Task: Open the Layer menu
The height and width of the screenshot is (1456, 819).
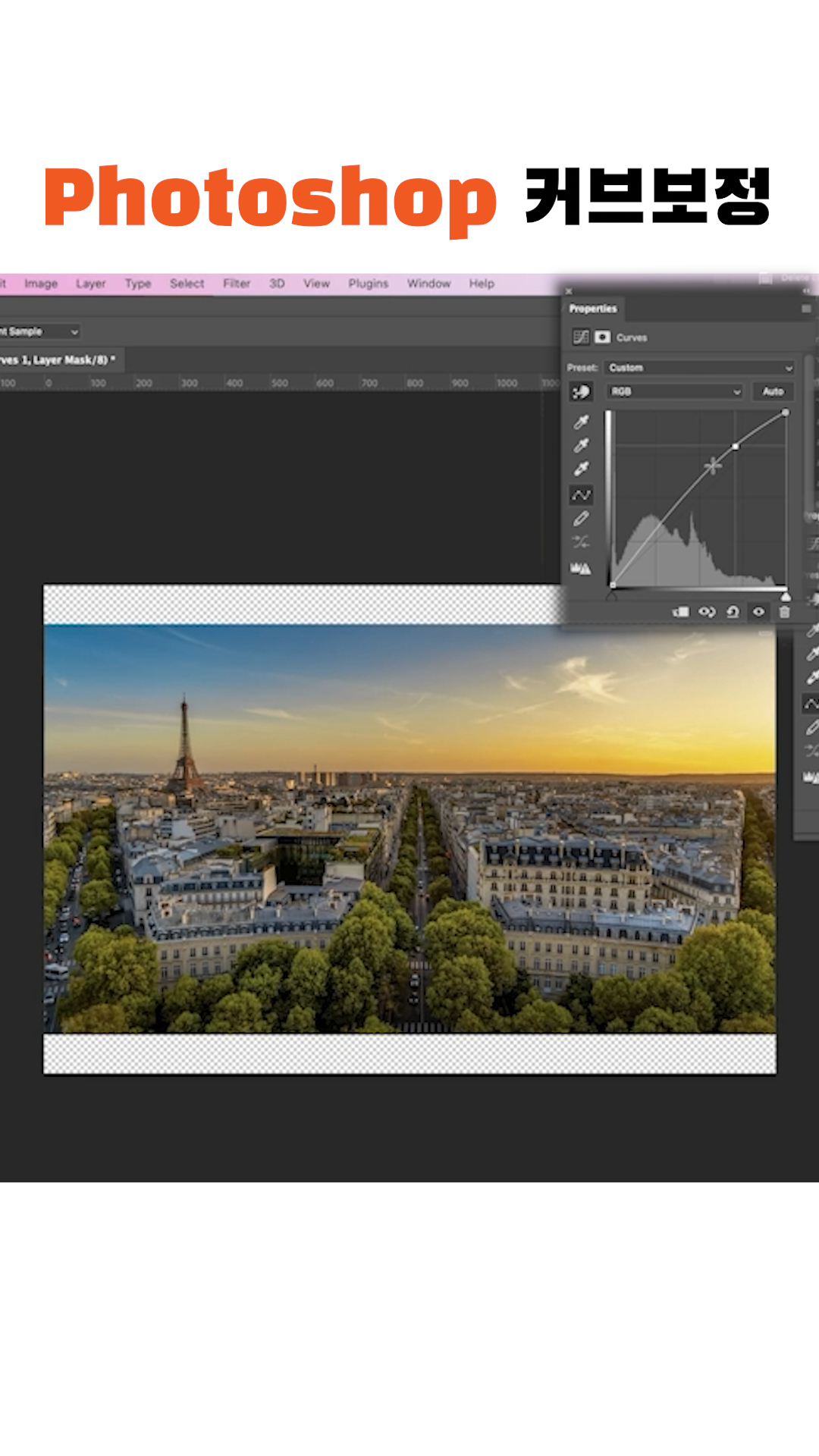Action: click(x=90, y=284)
